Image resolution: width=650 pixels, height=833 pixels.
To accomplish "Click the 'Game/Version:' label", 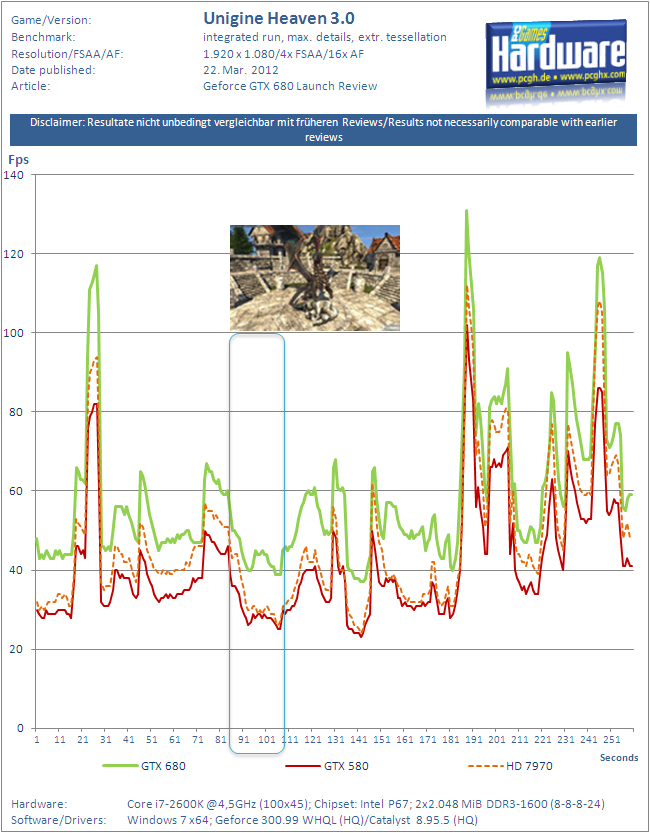I will click(x=52, y=21).
